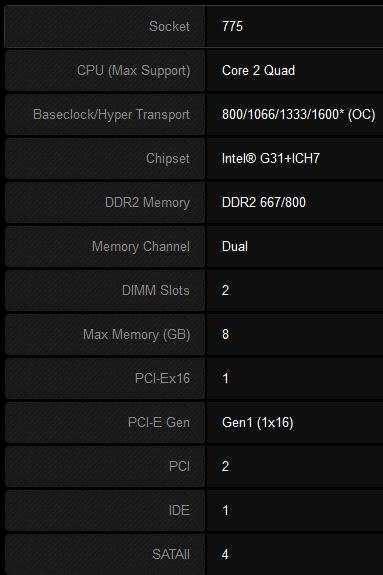
Task: Click the Chipset row label
Action: pos(168,158)
